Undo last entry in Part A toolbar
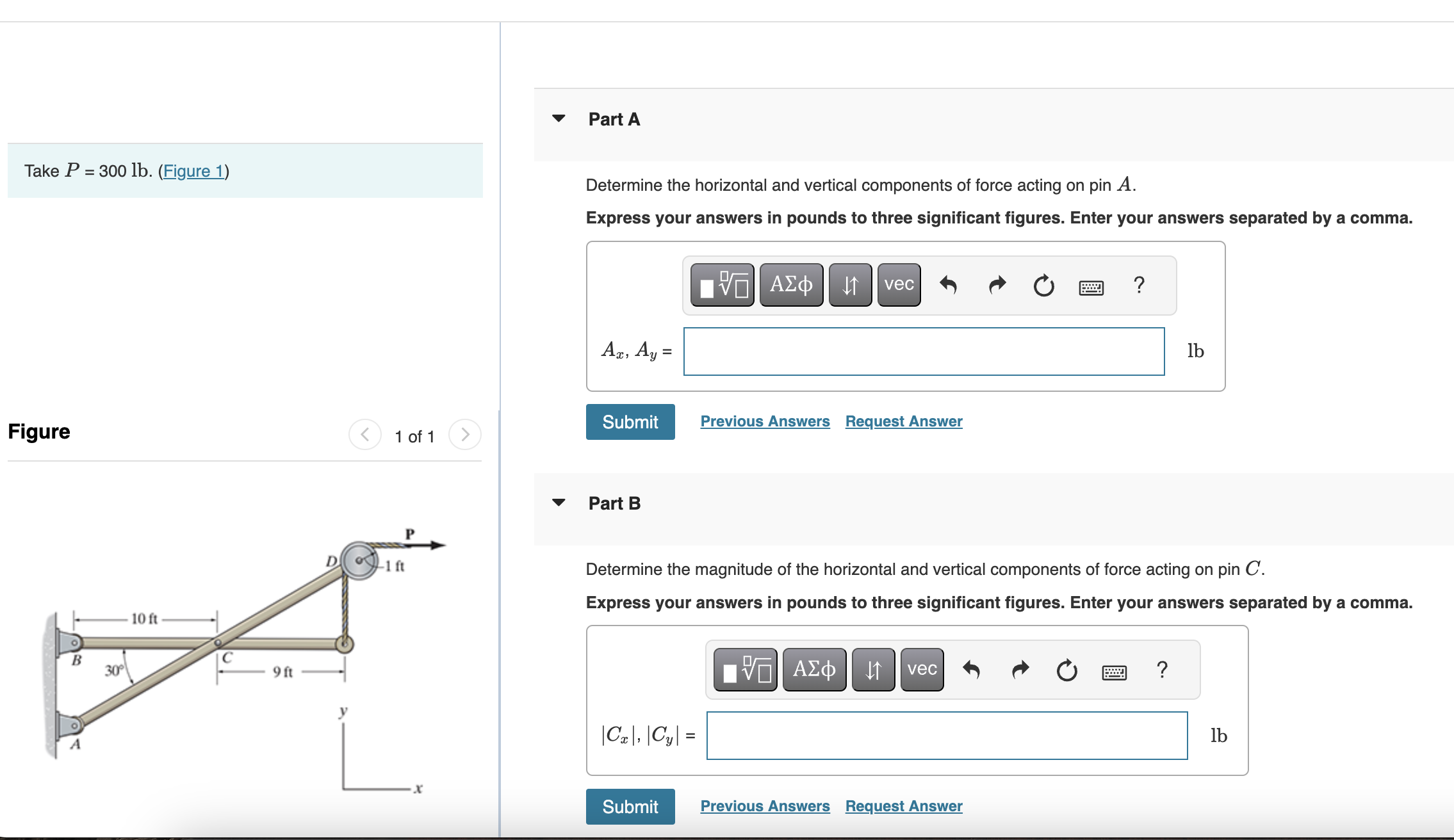 pyautogui.click(x=948, y=285)
